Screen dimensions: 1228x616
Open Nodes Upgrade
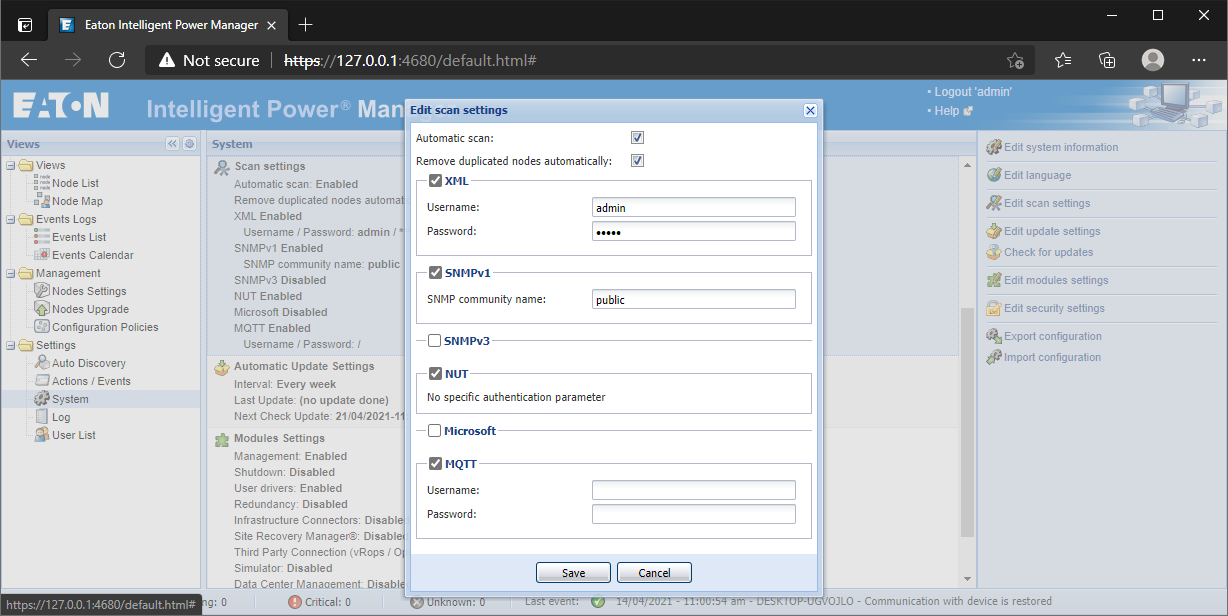tap(90, 309)
